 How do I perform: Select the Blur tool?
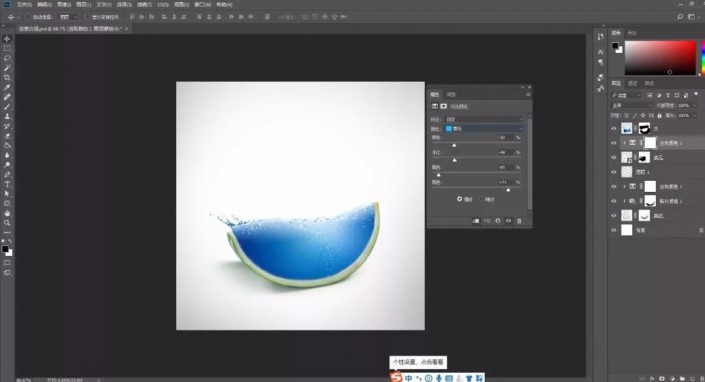(x=7, y=155)
